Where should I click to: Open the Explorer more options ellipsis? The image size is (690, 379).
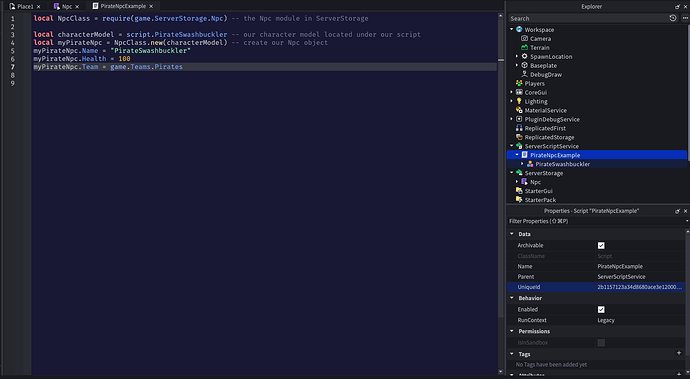point(685,18)
